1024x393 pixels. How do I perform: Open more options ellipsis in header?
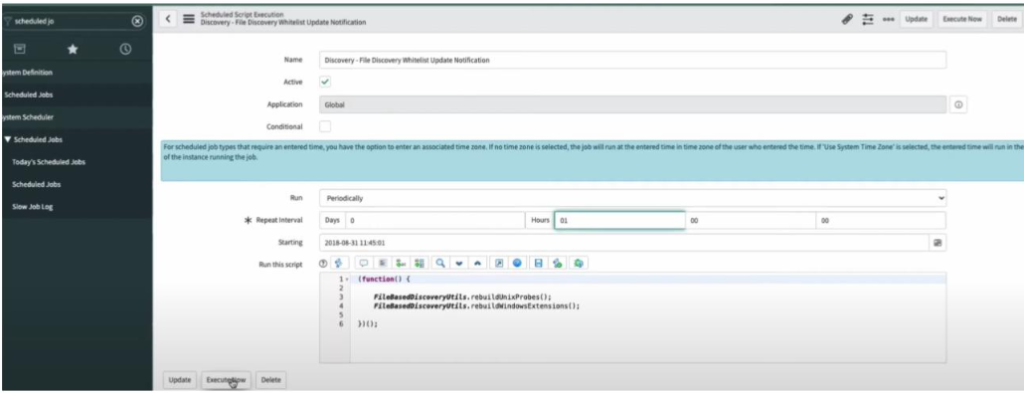pyautogui.click(x=888, y=20)
